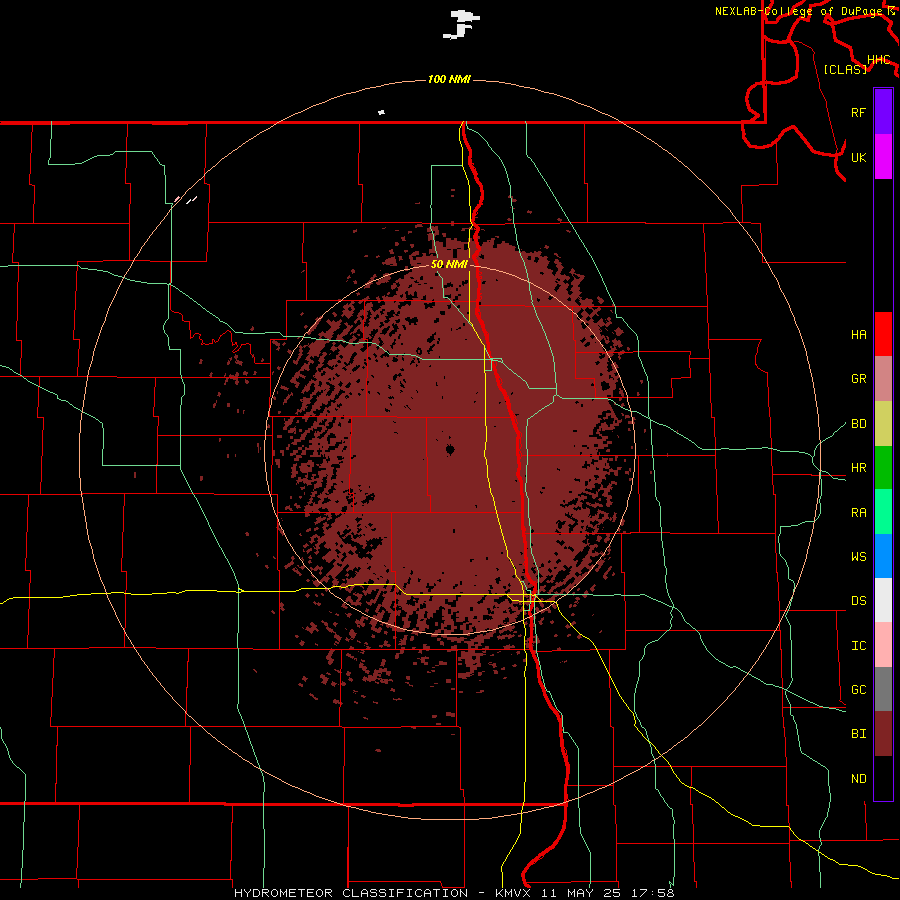Pick the WS blue legend swatch
The image size is (900, 900).
click(x=883, y=556)
